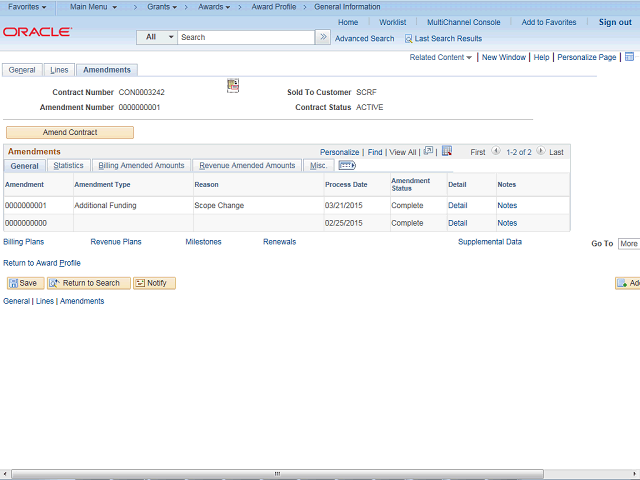Select the Amendments page tab
The height and width of the screenshot is (480, 640).
107,70
